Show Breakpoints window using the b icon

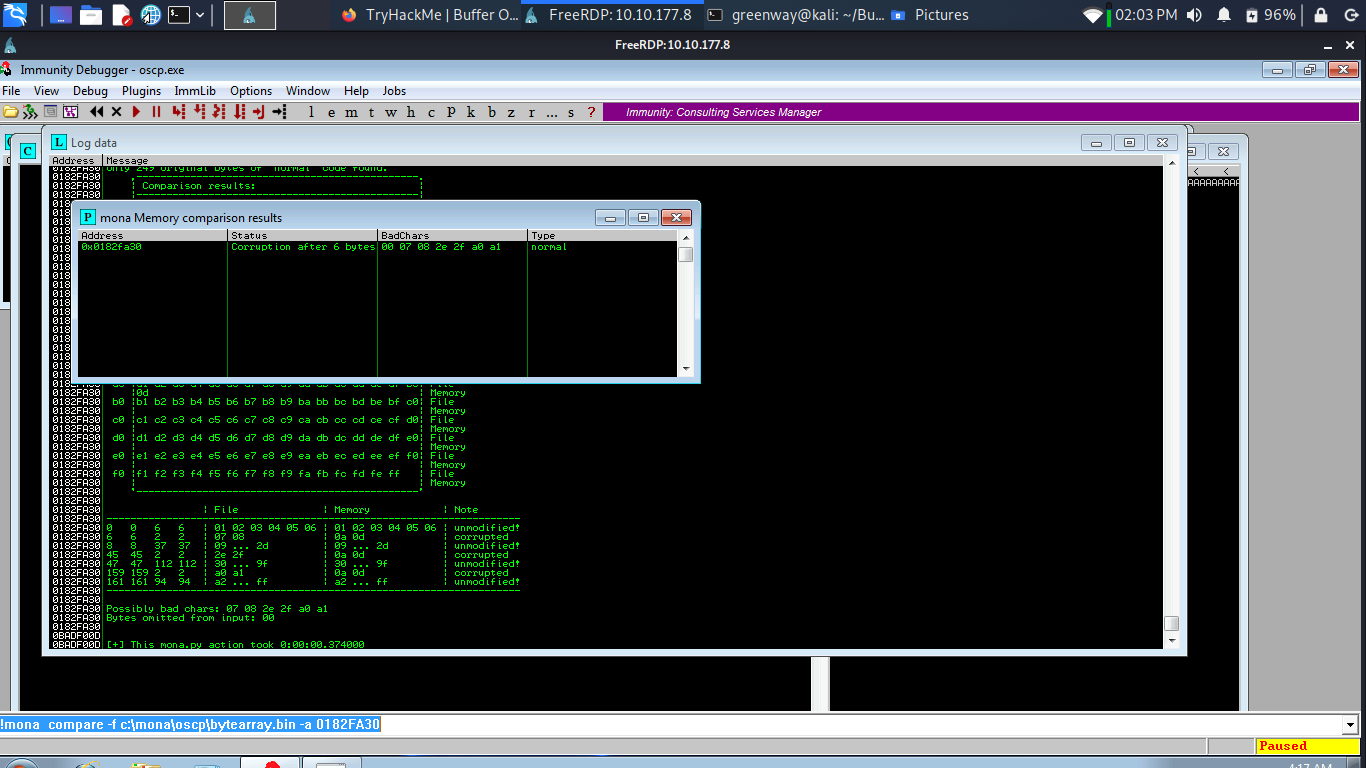click(492, 112)
